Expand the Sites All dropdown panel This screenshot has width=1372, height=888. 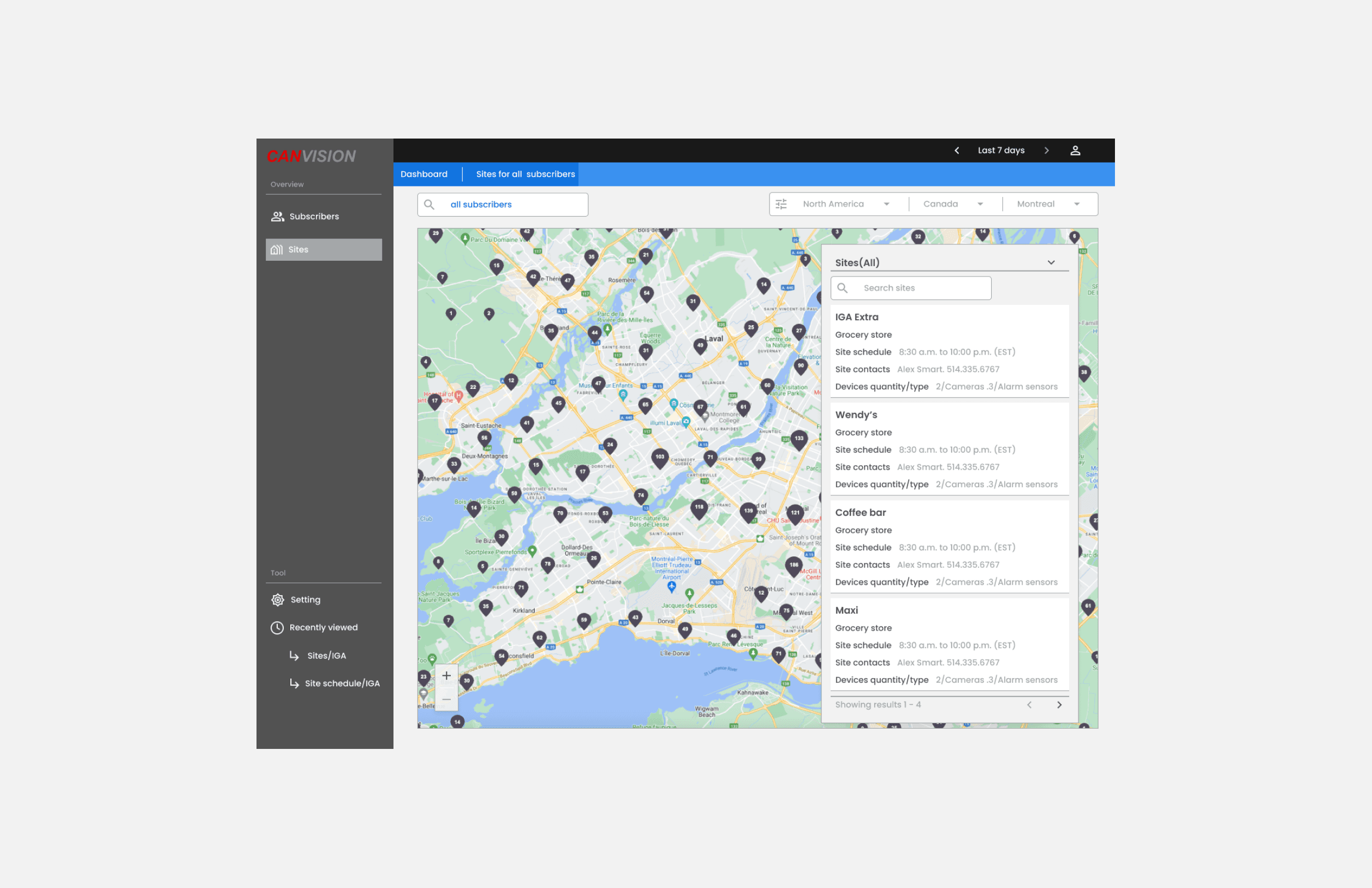1051,261
